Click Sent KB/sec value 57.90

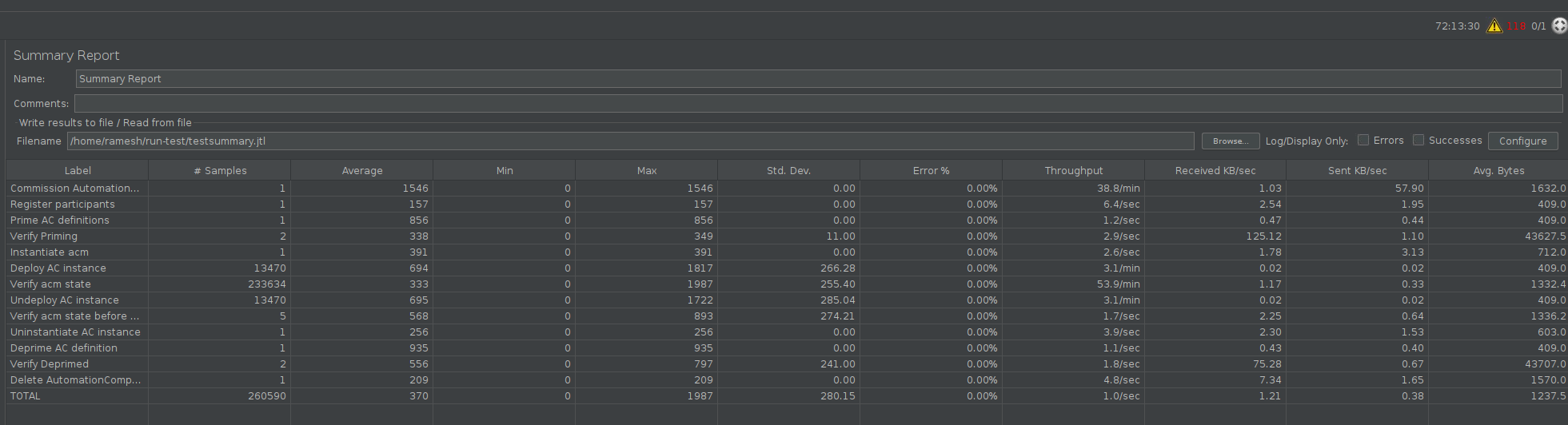(x=1409, y=188)
